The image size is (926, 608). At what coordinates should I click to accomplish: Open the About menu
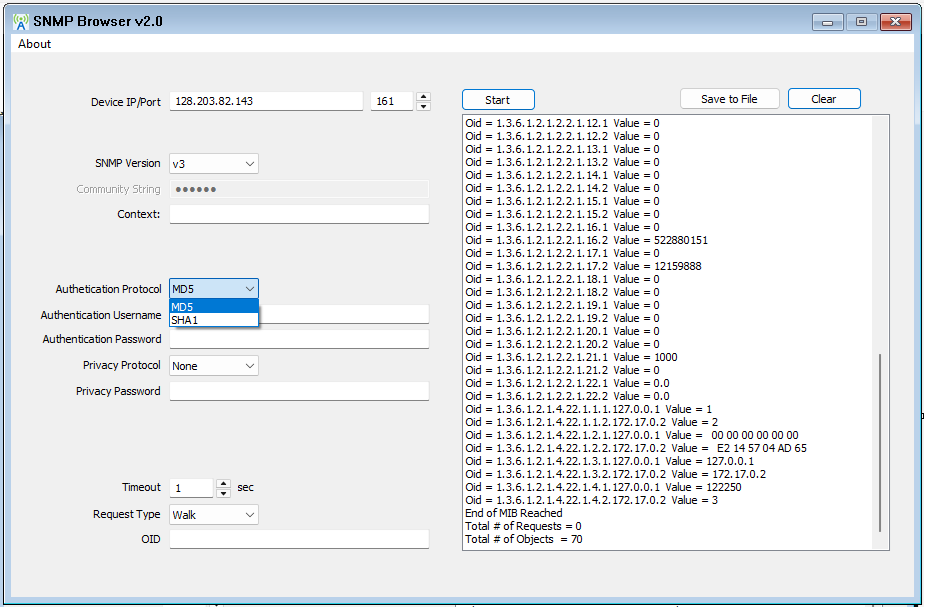tap(33, 44)
